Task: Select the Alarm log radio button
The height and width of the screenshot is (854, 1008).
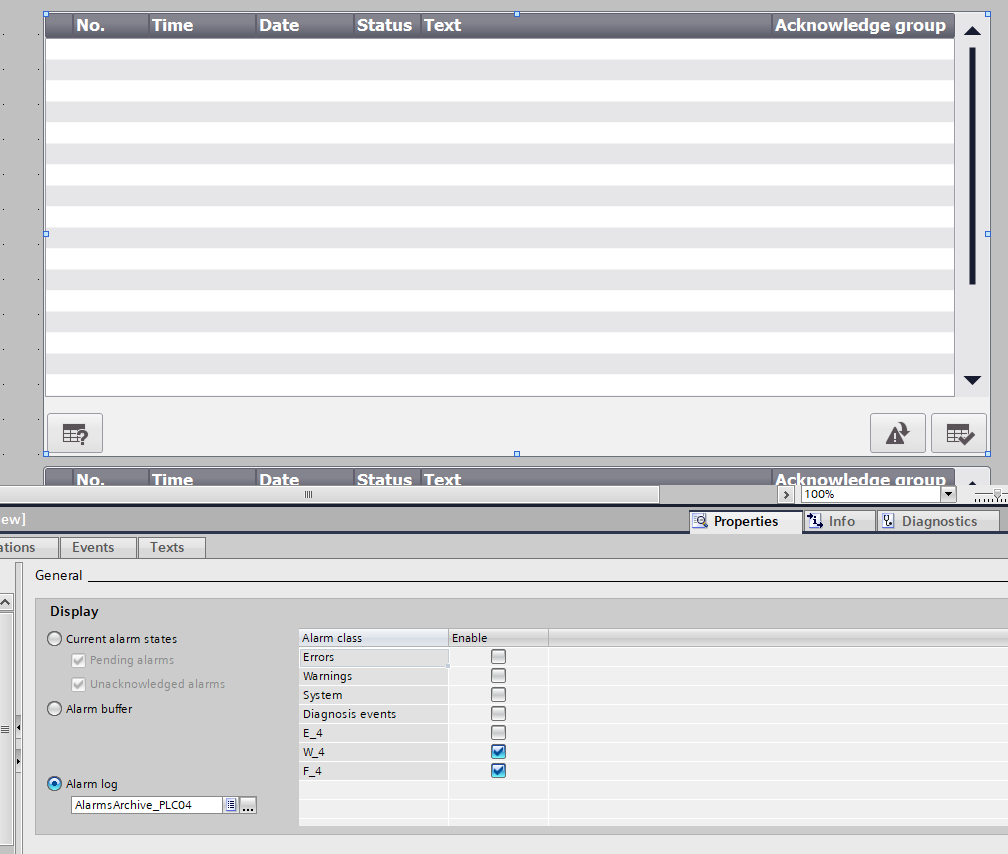Action: pos(55,784)
